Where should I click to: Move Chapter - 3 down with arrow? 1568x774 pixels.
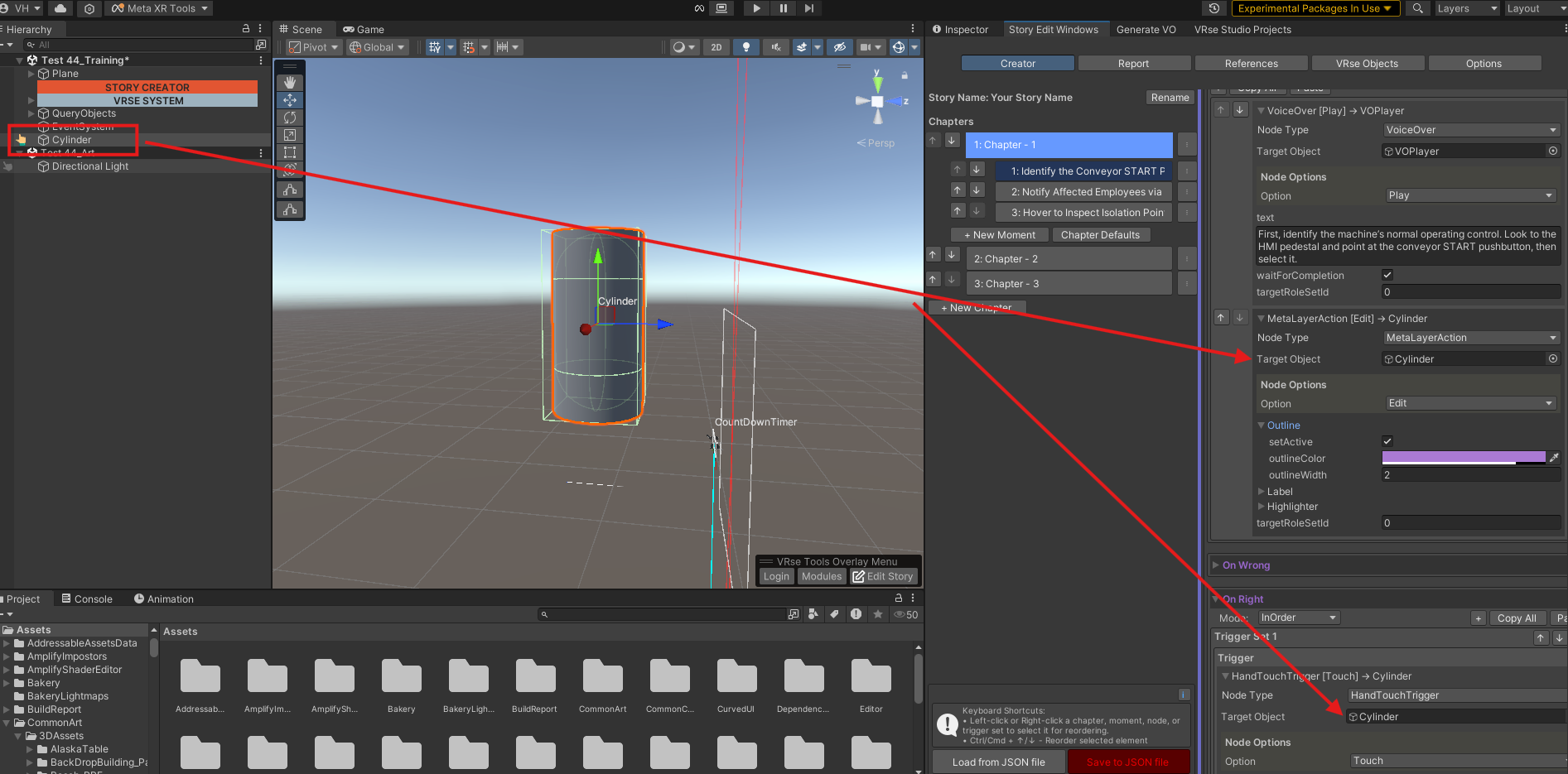(953, 280)
